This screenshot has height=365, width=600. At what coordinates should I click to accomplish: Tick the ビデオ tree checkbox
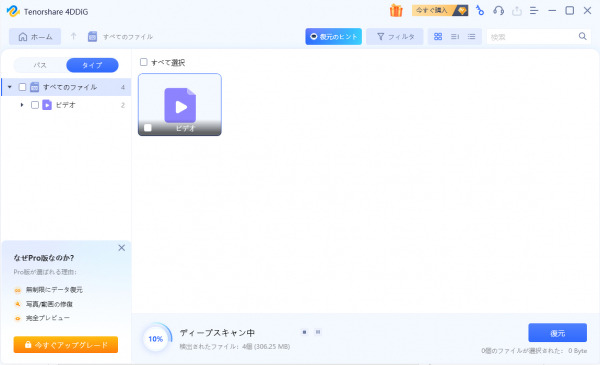pos(35,105)
